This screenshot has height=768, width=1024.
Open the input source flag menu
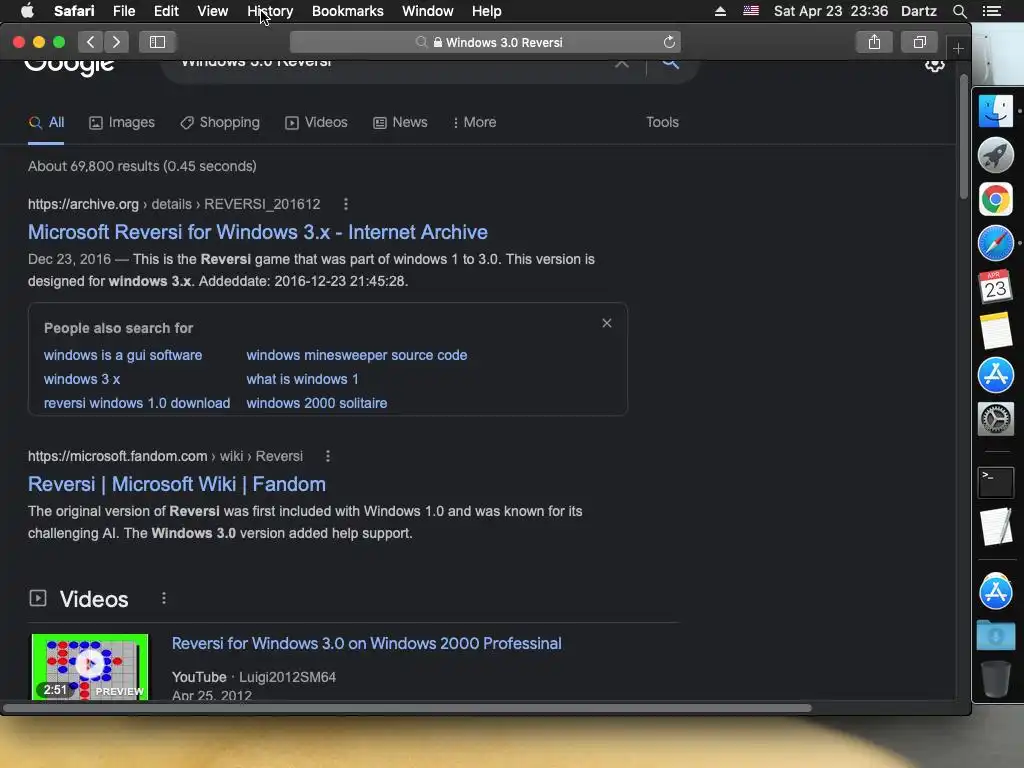750,11
